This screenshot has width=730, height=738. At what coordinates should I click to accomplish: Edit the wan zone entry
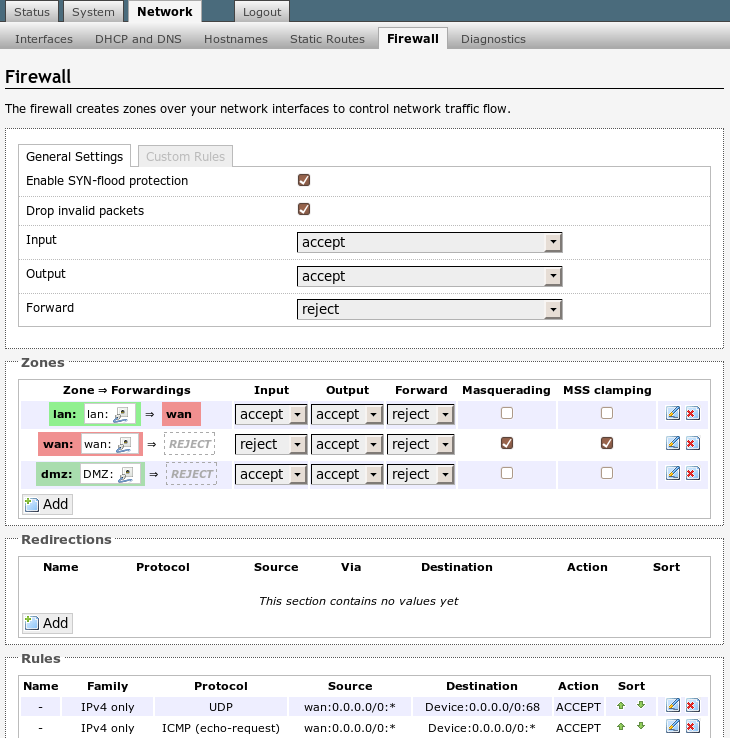point(673,444)
